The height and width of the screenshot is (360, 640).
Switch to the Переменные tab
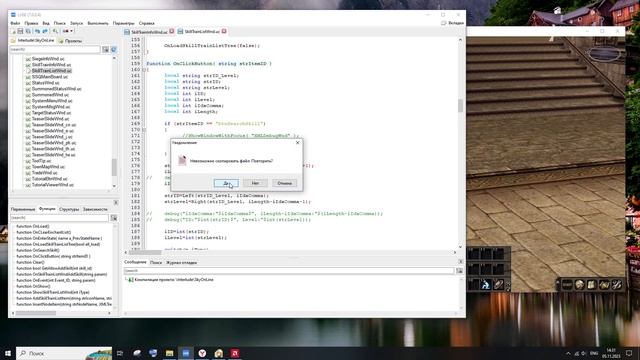(x=23, y=209)
